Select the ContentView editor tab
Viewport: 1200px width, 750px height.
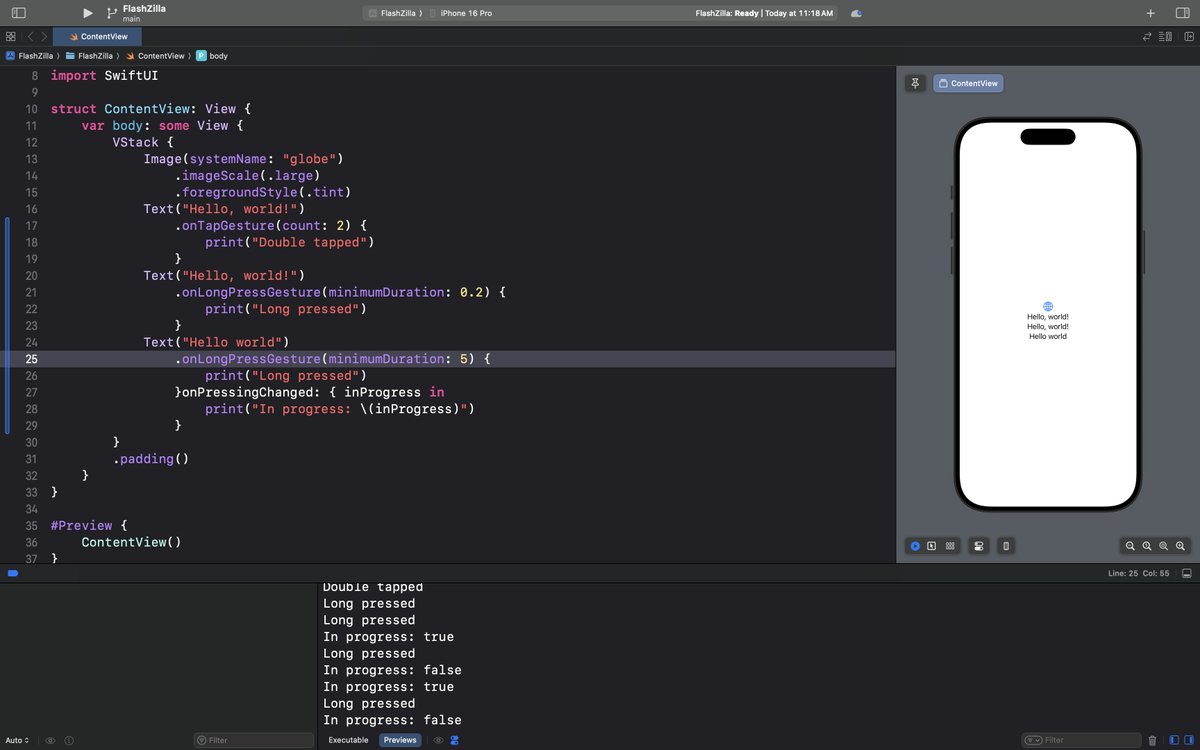tap(97, 36)
